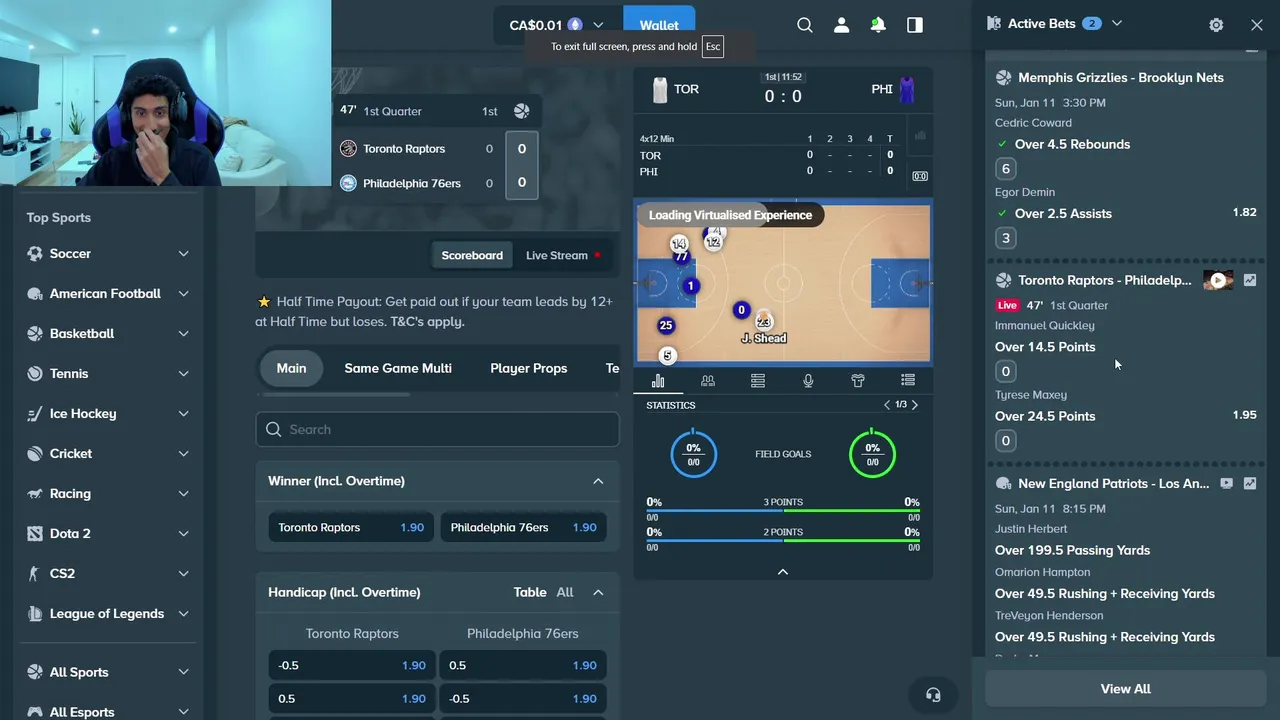Collapse Handicap (Incl. Overtime) market
Image resolution: width=1280 pixels, height=720 pixels.
(598, 592)
